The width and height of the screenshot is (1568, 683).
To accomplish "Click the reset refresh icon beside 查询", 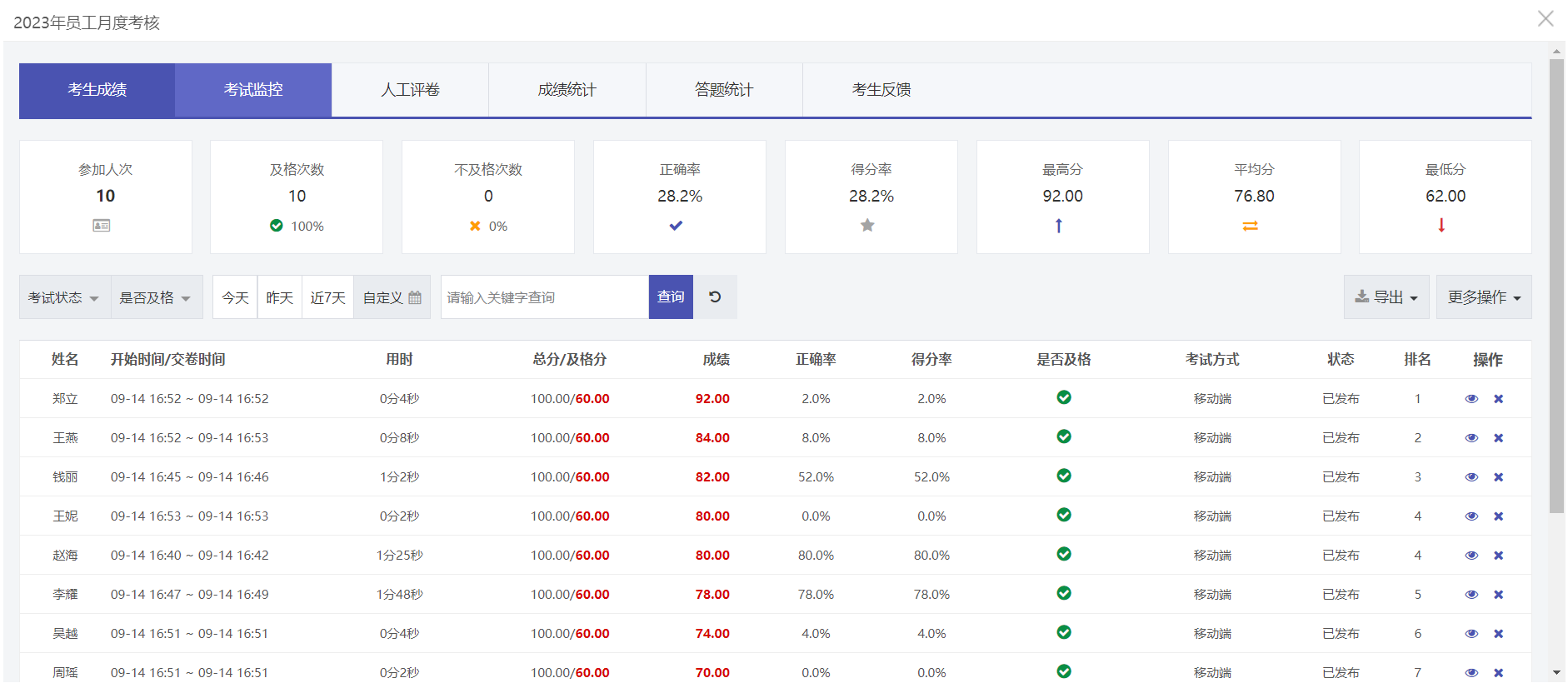I will (715, 297).
